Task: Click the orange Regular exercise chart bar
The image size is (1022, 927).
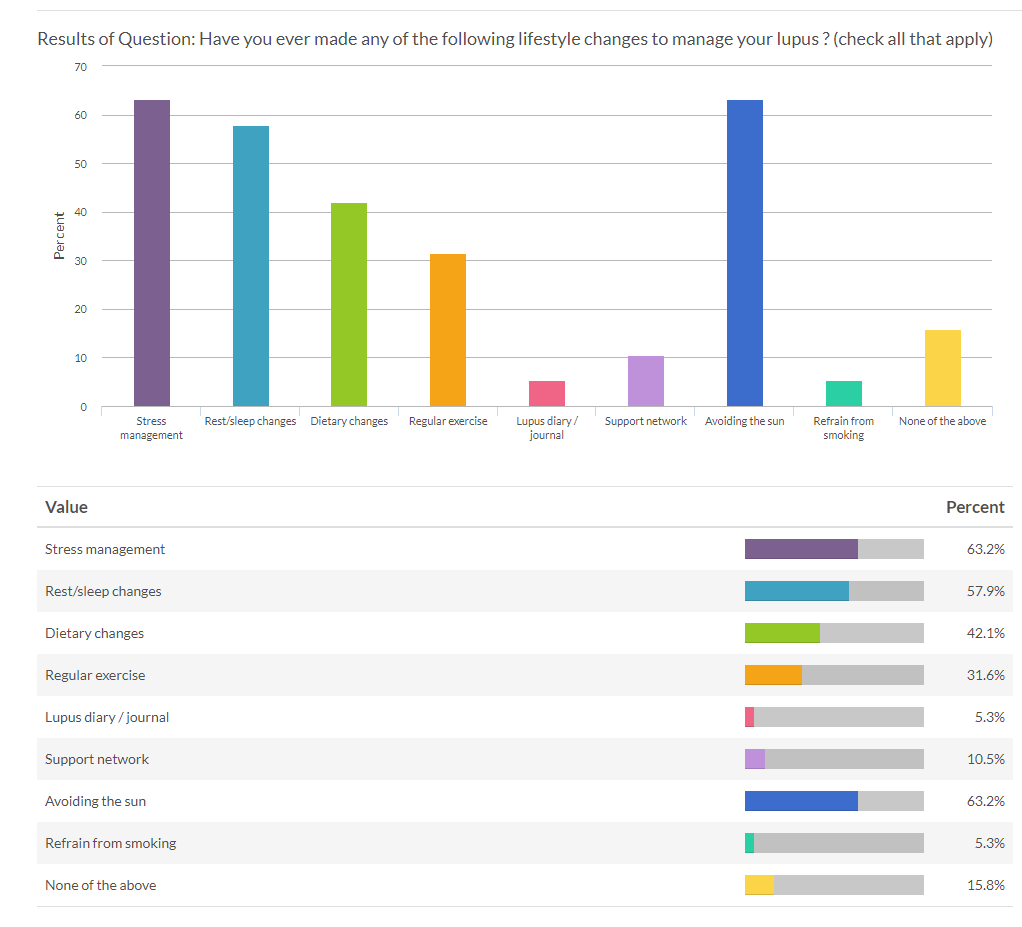Action: (447, 329)
